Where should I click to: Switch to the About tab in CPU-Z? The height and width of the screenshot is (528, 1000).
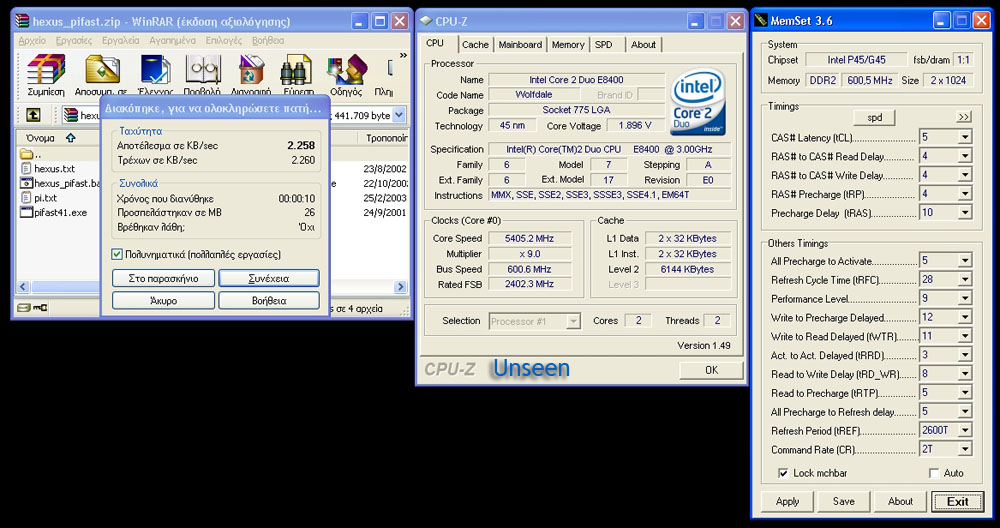click(x=643, y=45)
